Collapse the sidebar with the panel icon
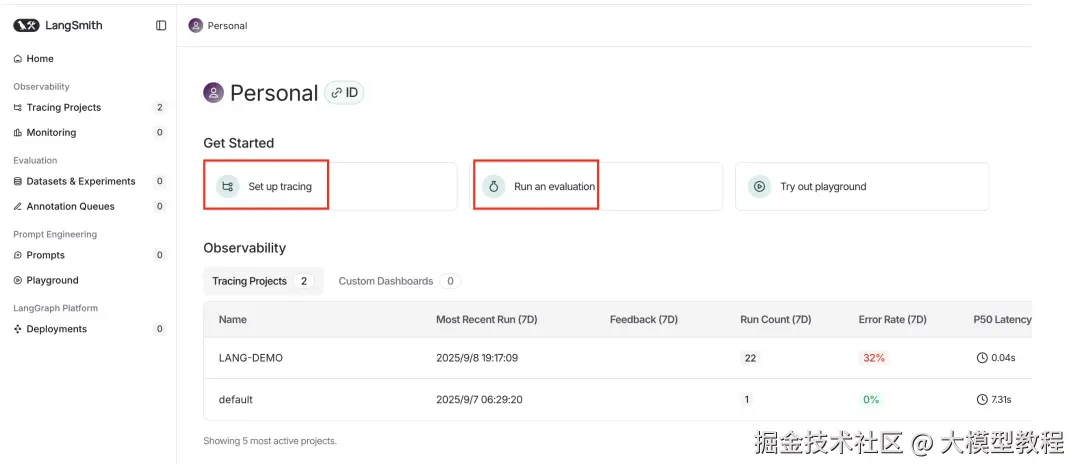 click(x=161, y=25)
